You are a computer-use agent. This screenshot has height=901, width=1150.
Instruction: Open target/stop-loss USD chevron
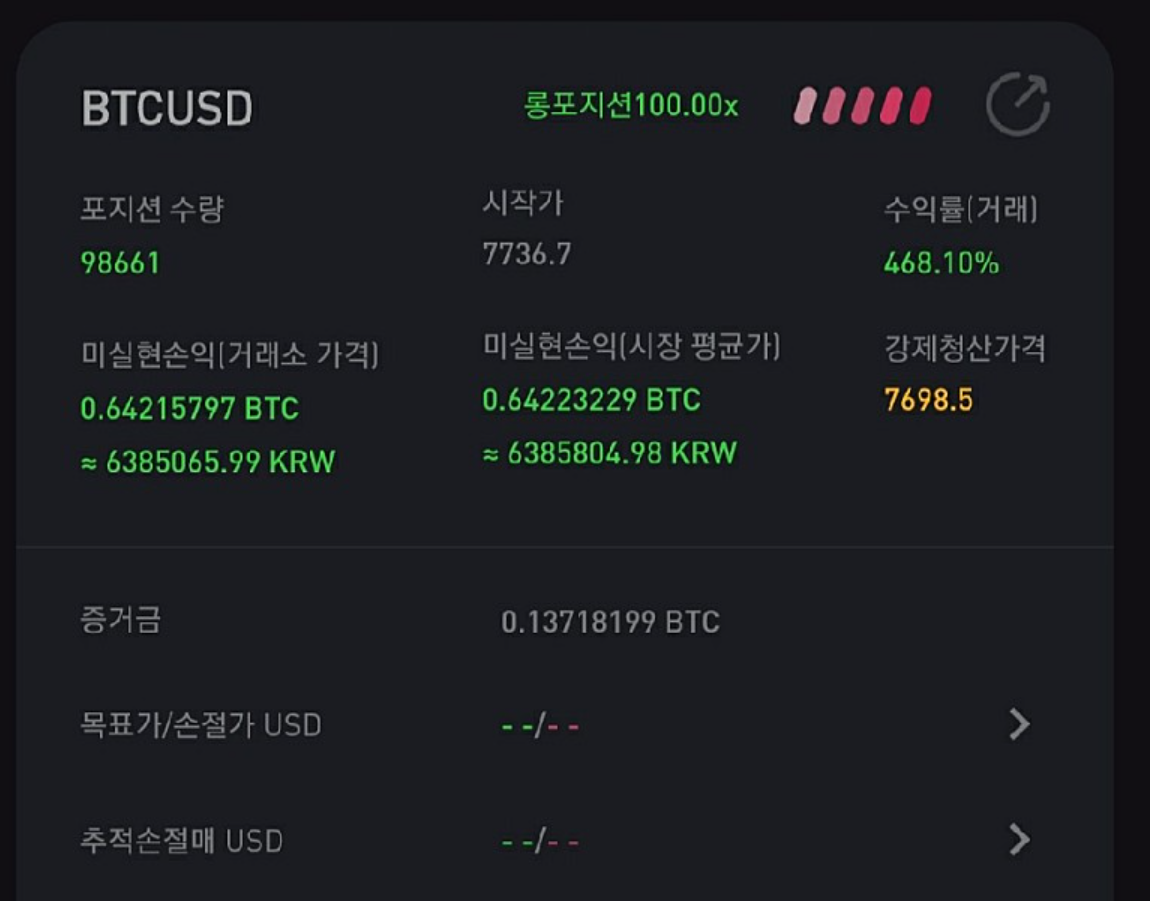tap(1019, 724)
